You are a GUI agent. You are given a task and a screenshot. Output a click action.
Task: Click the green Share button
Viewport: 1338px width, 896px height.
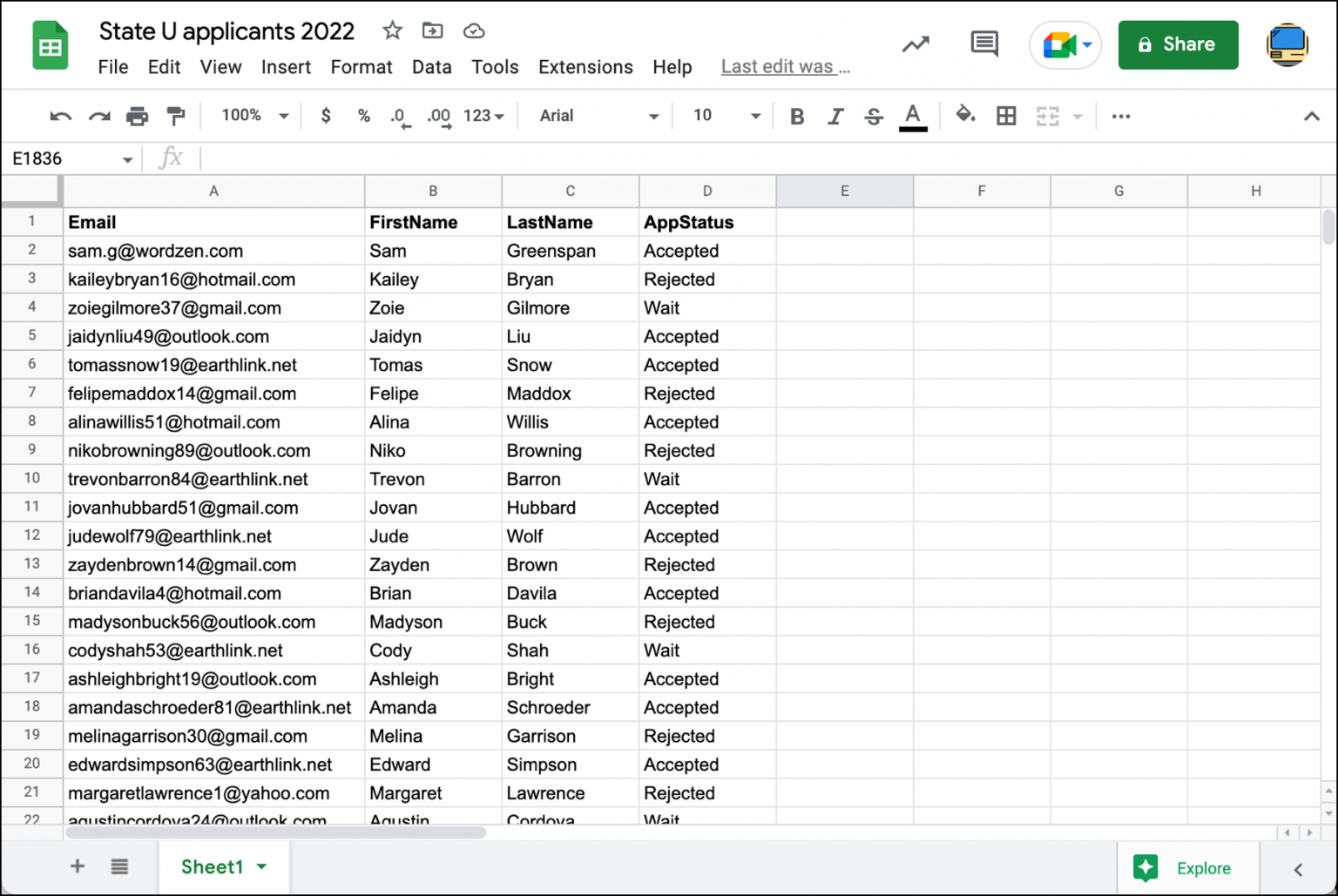point(1178,44)
